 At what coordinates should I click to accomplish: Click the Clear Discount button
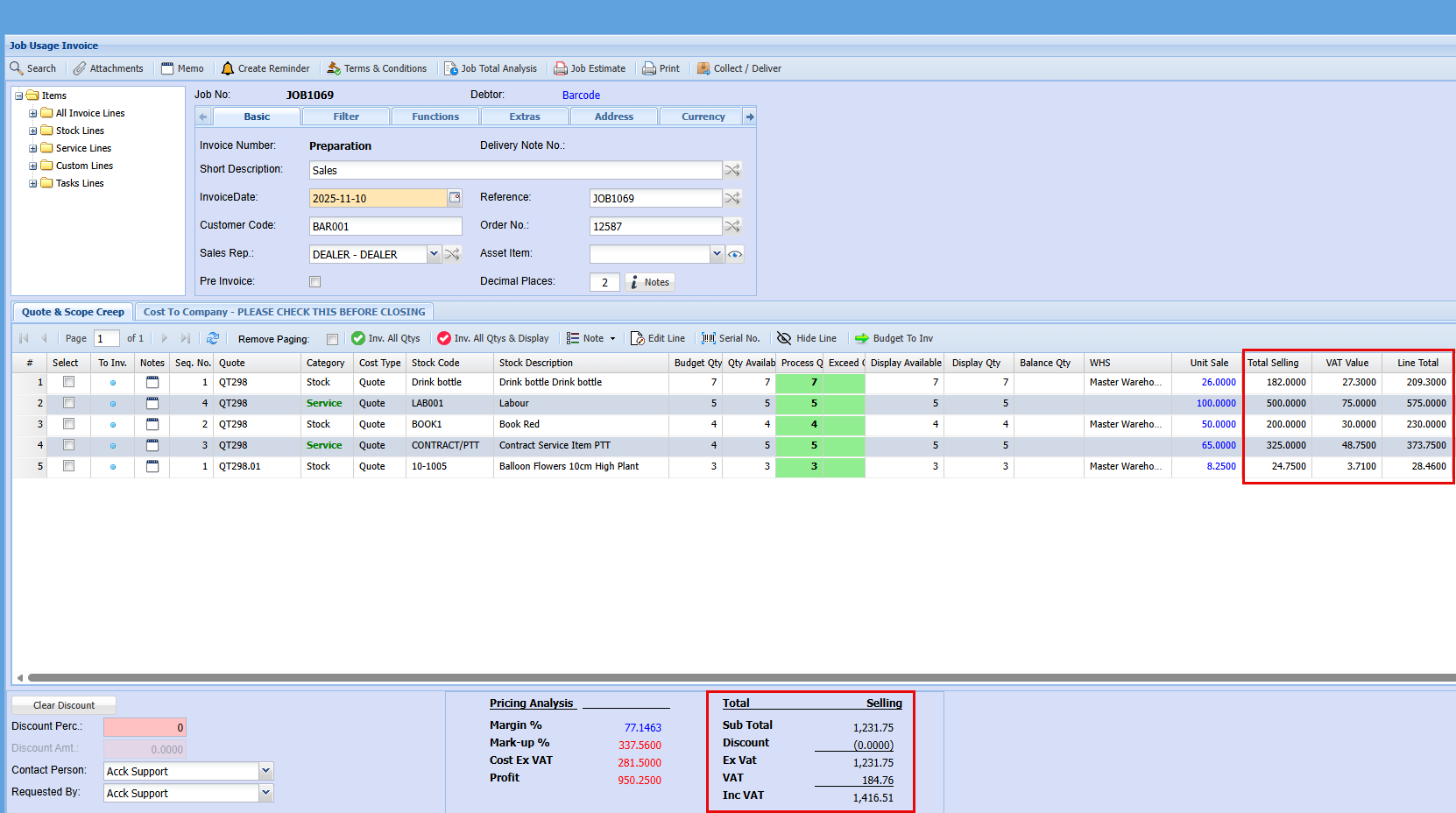pos(64,705)
